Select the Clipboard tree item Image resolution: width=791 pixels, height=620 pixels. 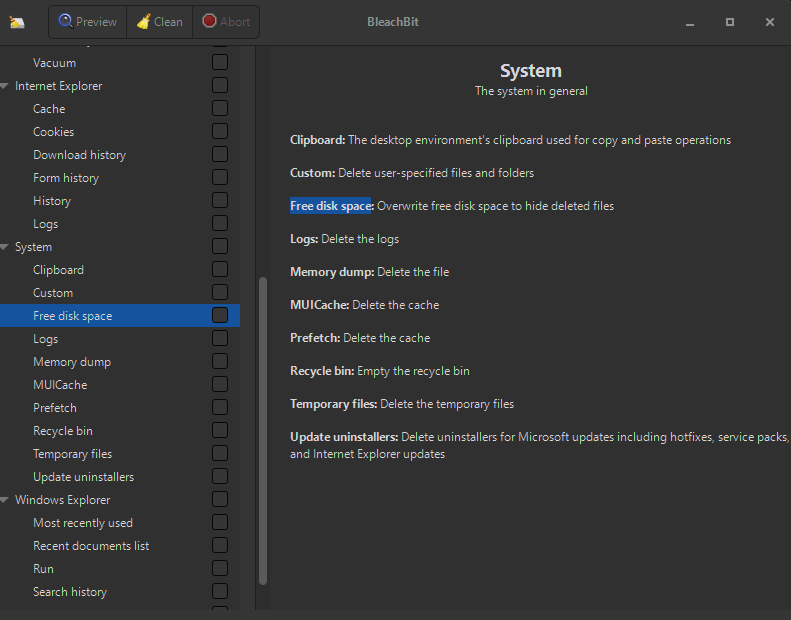tap(59, 270)
